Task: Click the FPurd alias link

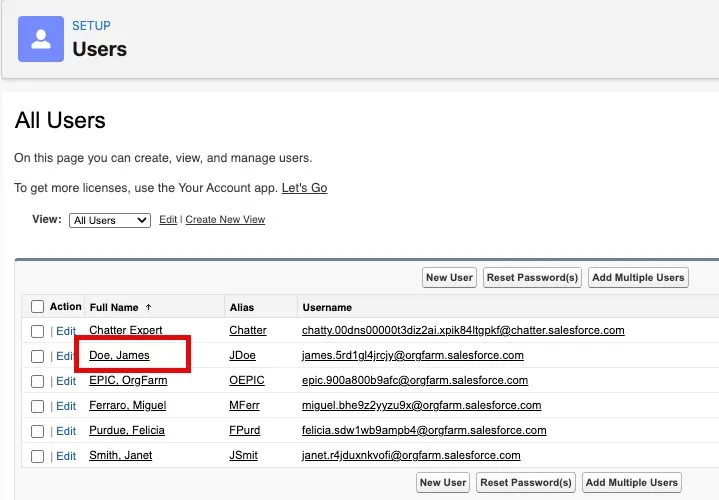Action: pos(244,430)
